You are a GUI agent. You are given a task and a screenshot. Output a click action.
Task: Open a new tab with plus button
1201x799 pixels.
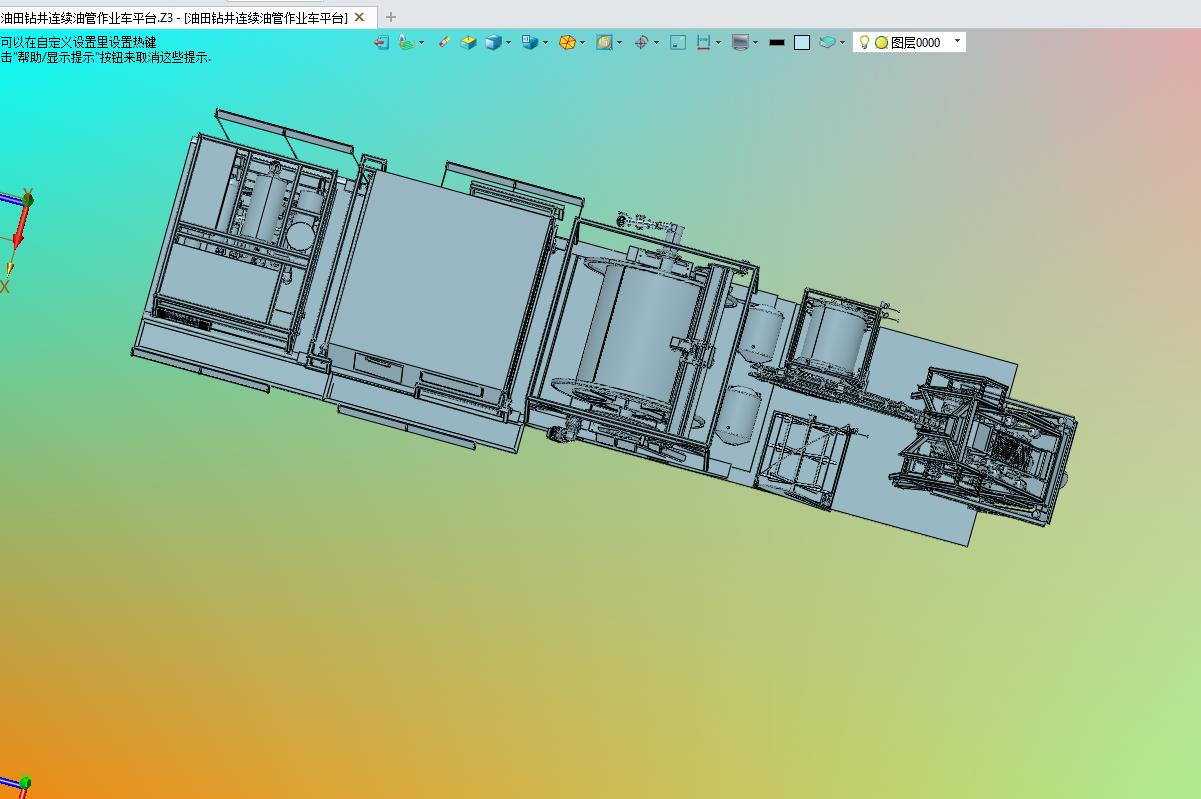pos(391,17)
